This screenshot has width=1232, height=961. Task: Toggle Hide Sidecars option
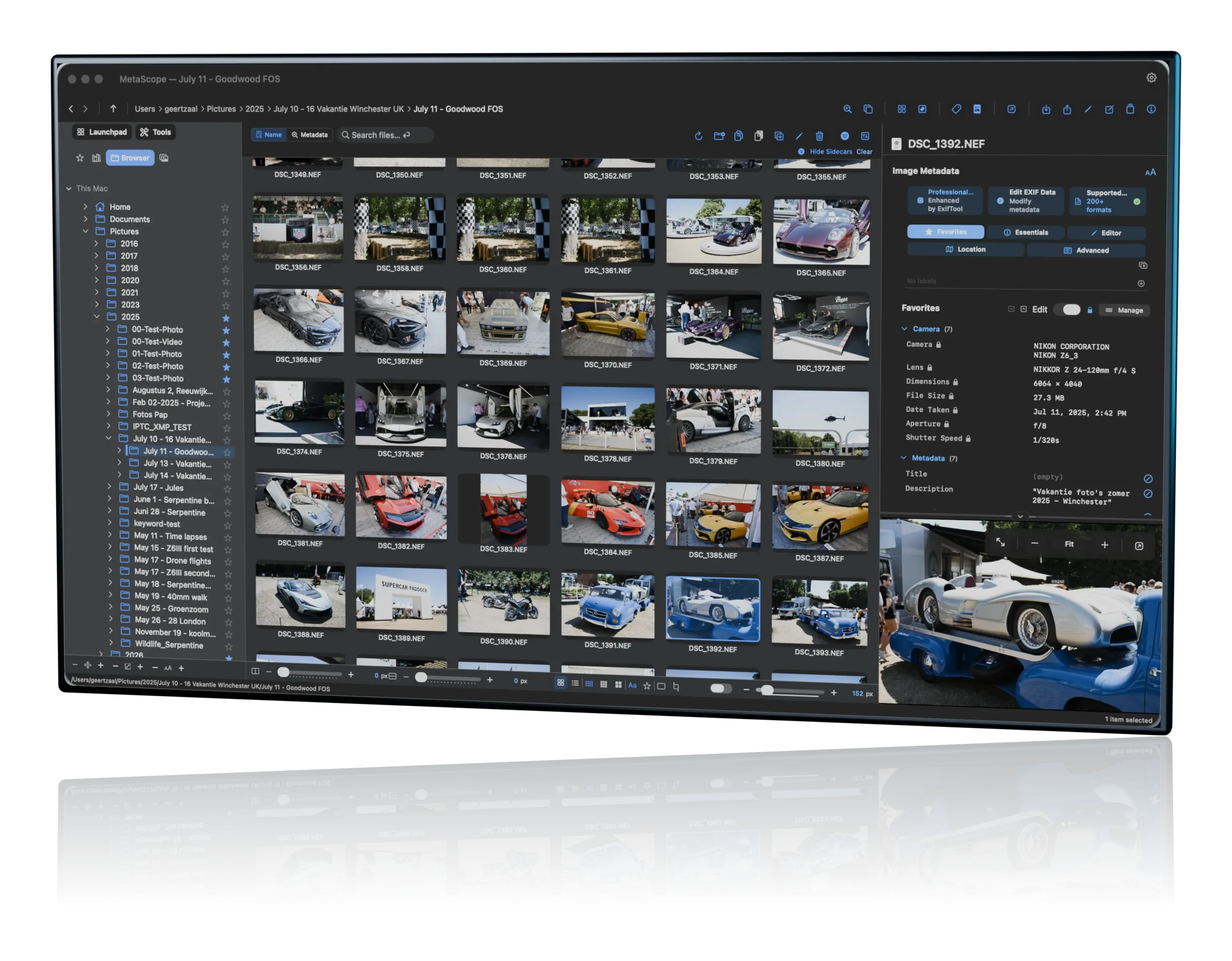(825, 152)
